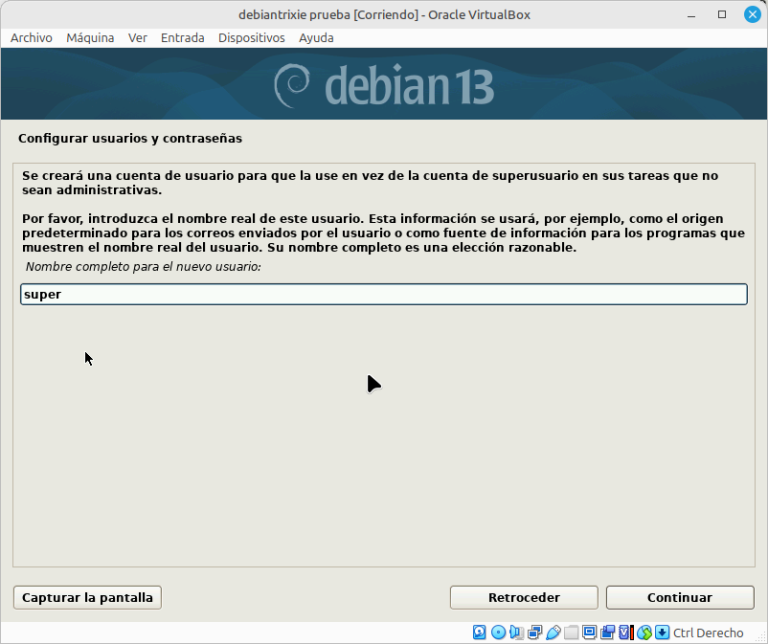This screenshot has height=644, width=768.
Task: Open the Dispositivos menu
Action: click(x=251, y=38)
